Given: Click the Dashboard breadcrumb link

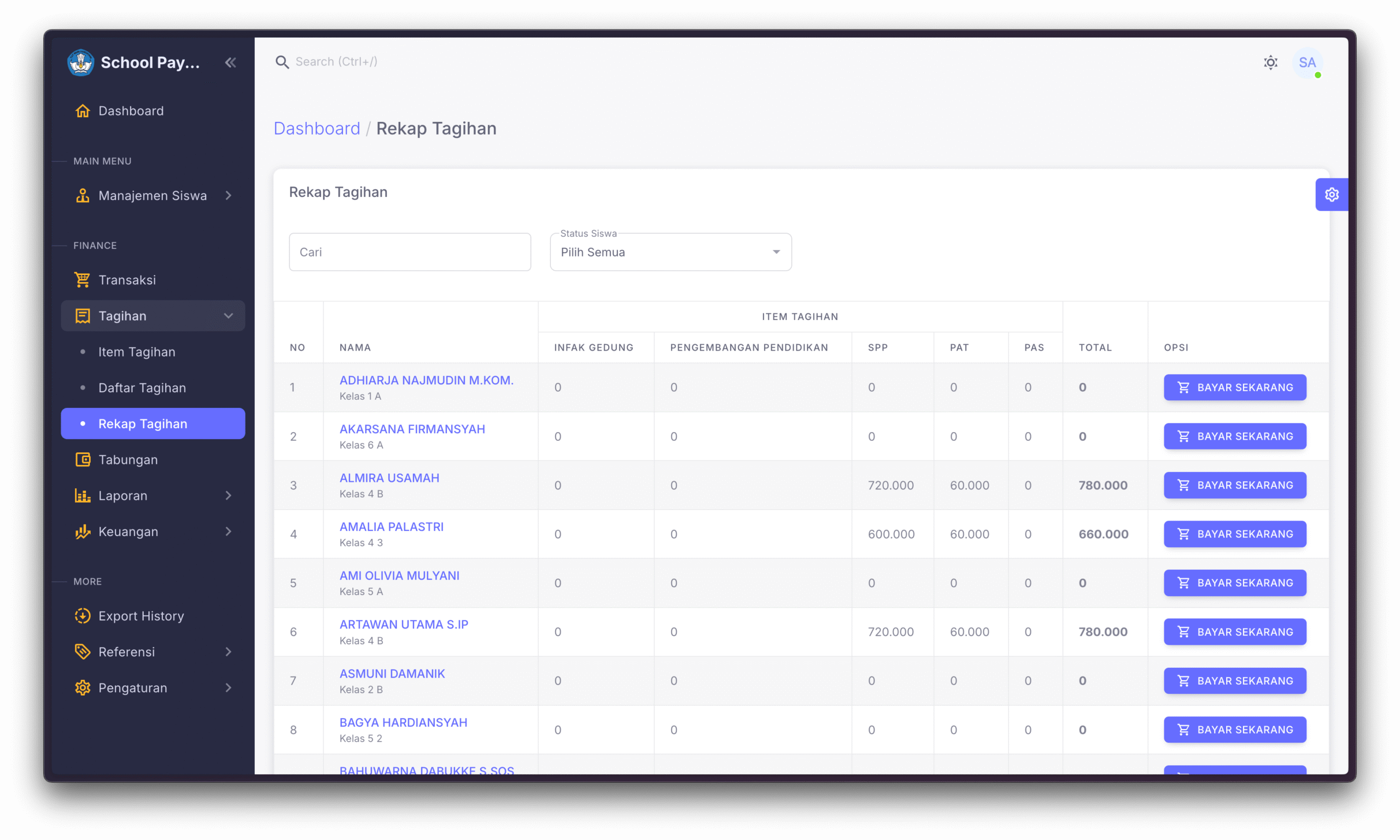Looking at the screenshot, I should pos(316,129).
